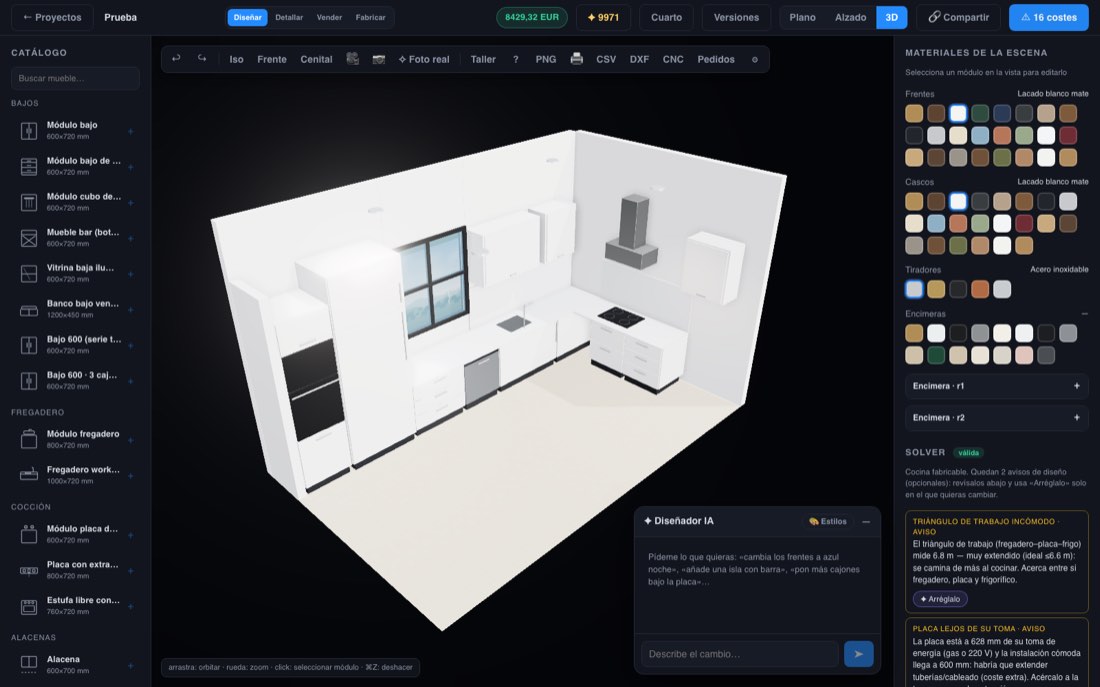Go back to Proyectos
The height and width of the screenshot is (687, 1100).
pos(52,18)
